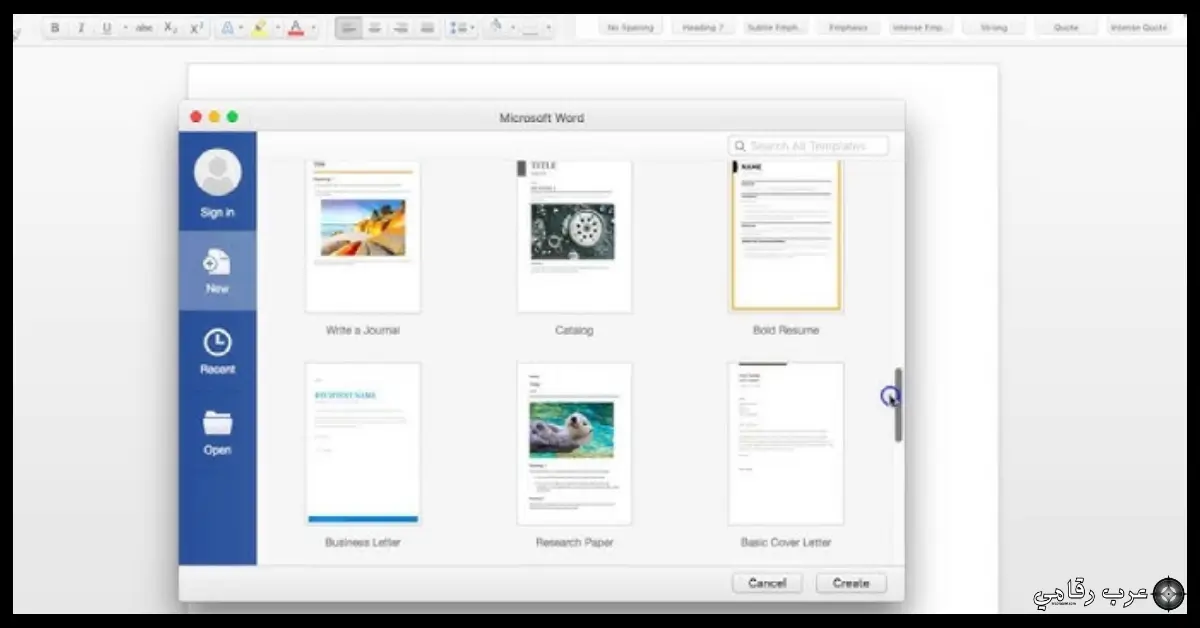The width and height of the screenshot is (1200, 628).
Task: Click the Open folder icon in sidebar
Action: coord(217,424)
